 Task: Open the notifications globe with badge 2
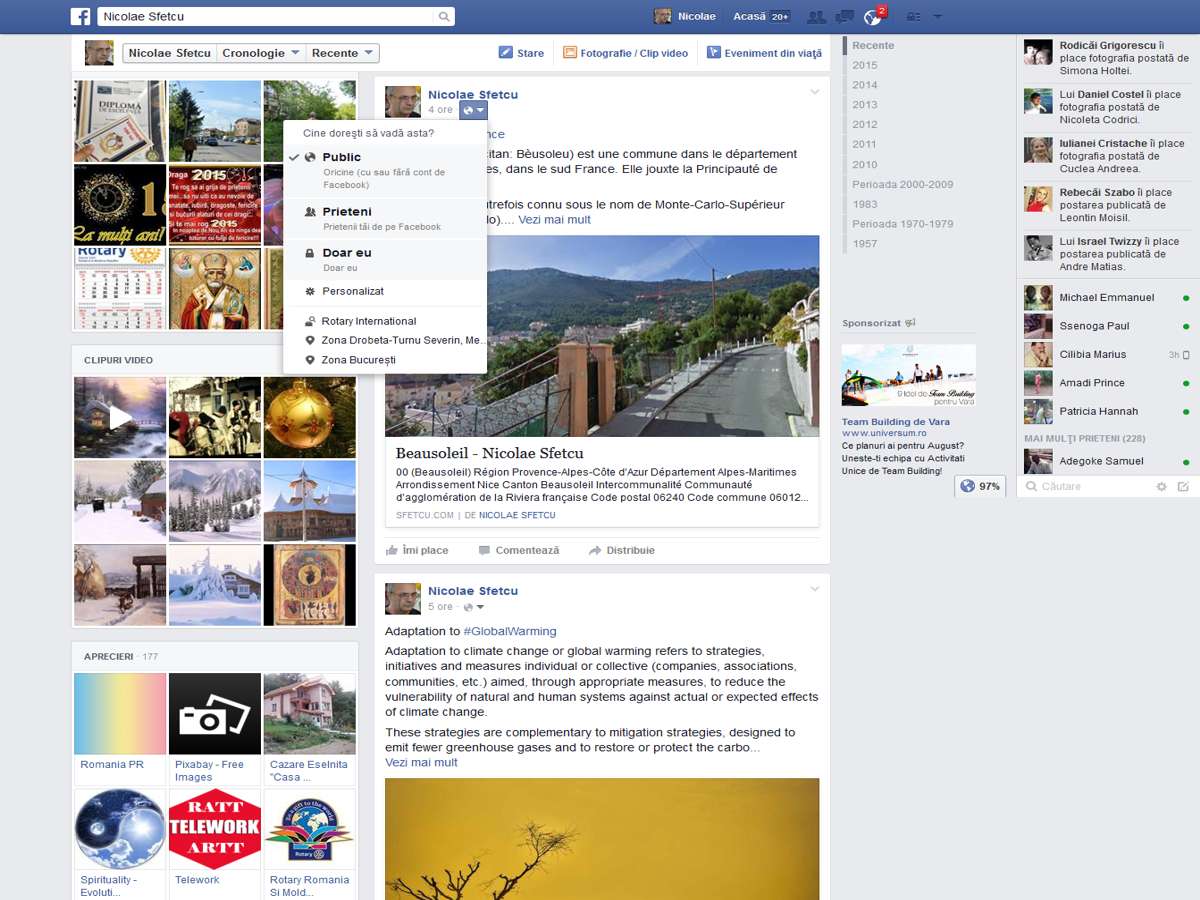click(x=873, y=17)
